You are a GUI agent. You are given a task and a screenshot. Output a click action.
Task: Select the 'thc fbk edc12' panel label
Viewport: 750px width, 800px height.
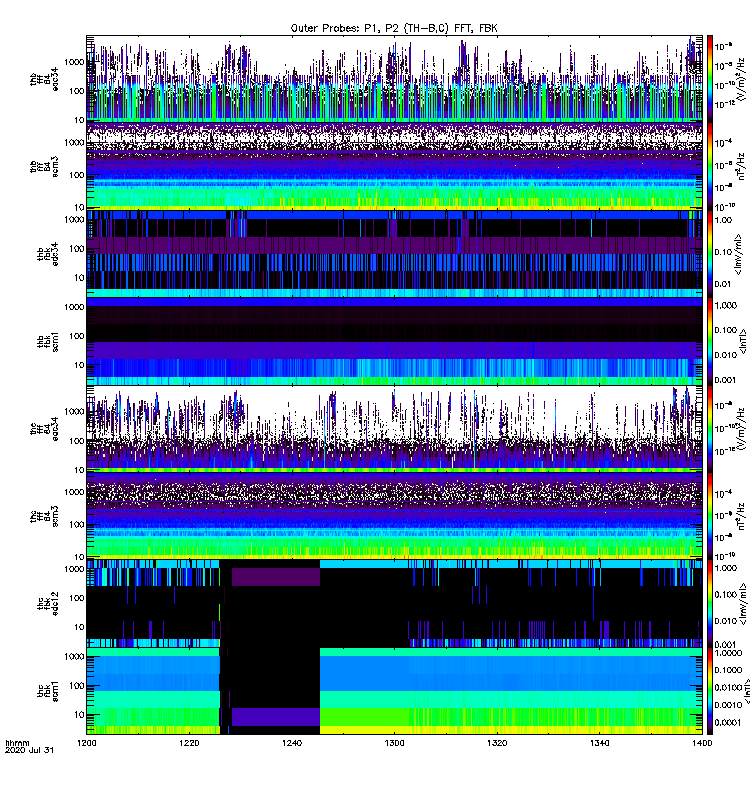[x=48, y=603]
